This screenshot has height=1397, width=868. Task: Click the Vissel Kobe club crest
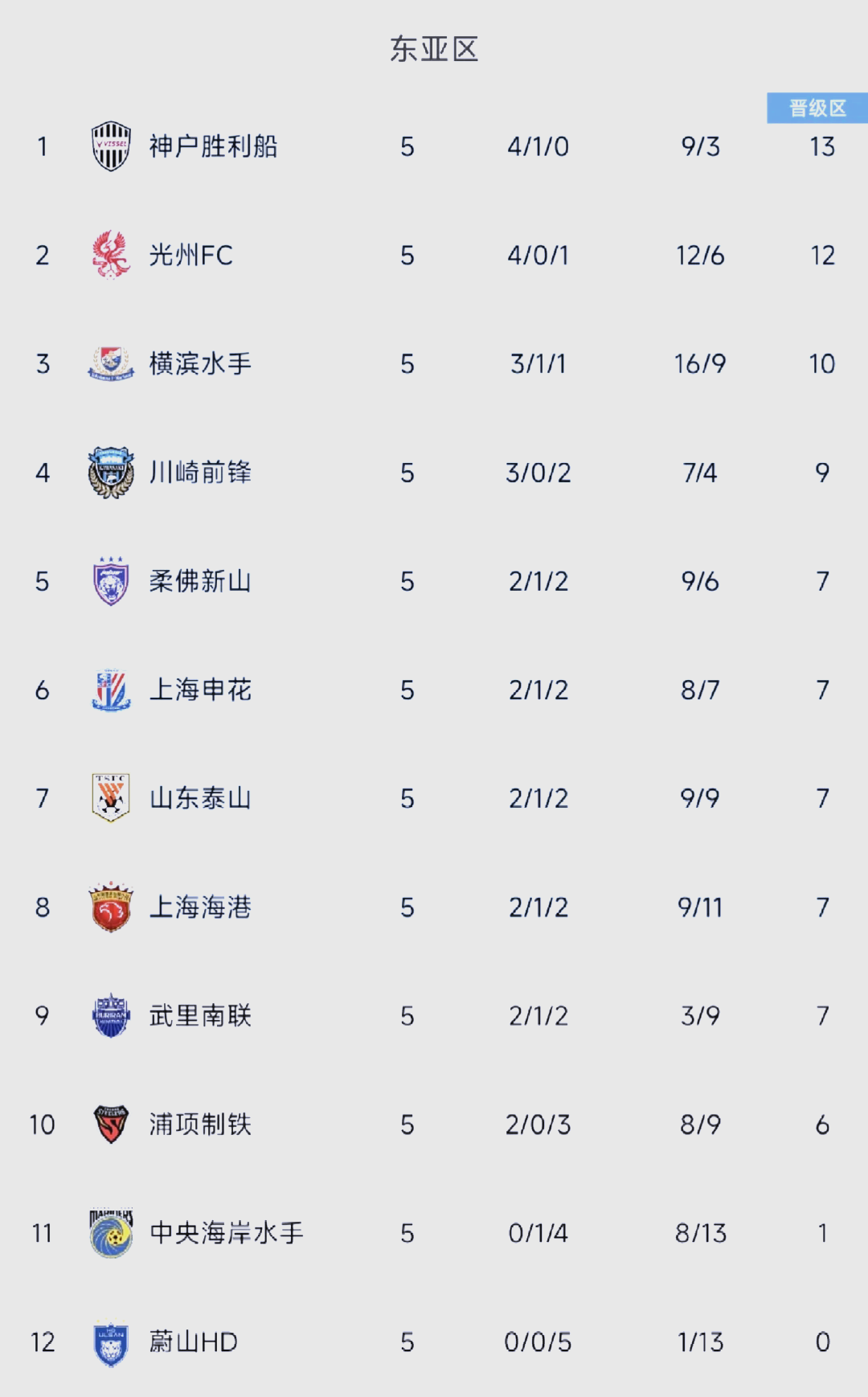[111, 146]
